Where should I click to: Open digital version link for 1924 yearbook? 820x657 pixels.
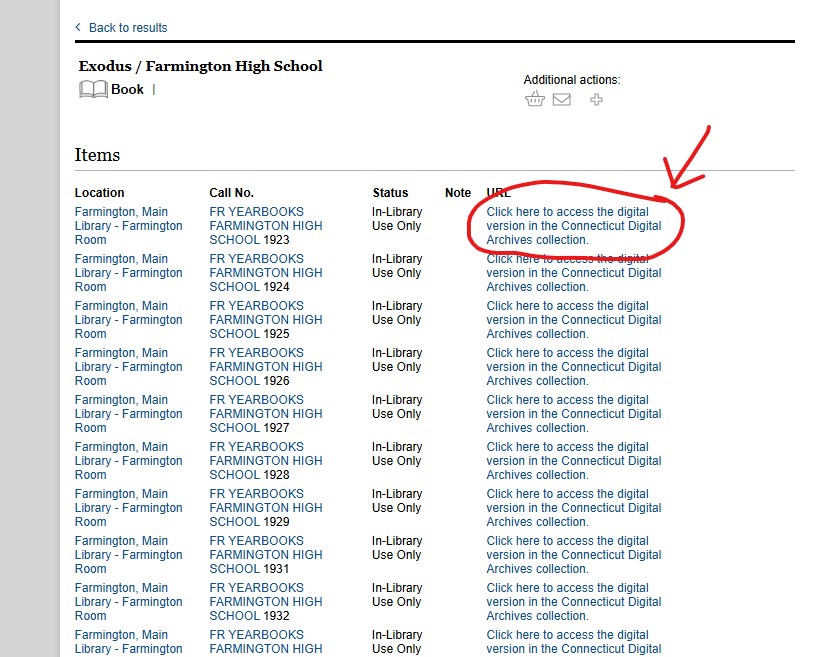point(574,273)
